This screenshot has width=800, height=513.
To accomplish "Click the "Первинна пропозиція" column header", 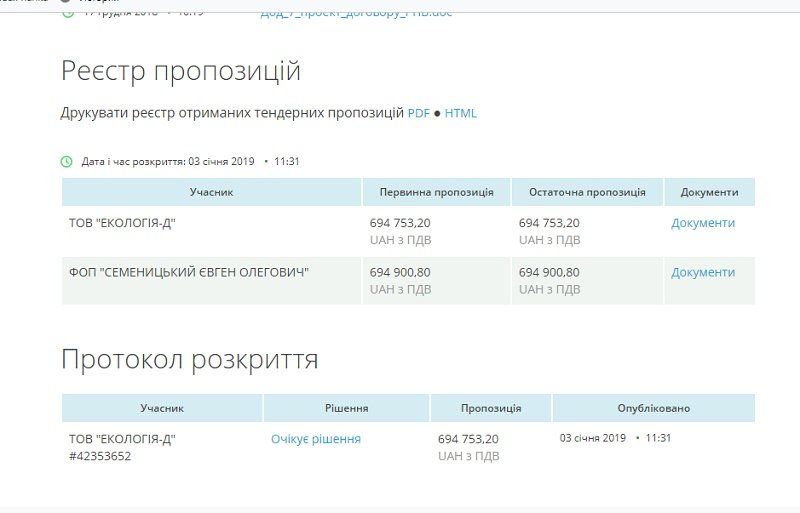I will (436, 192).
